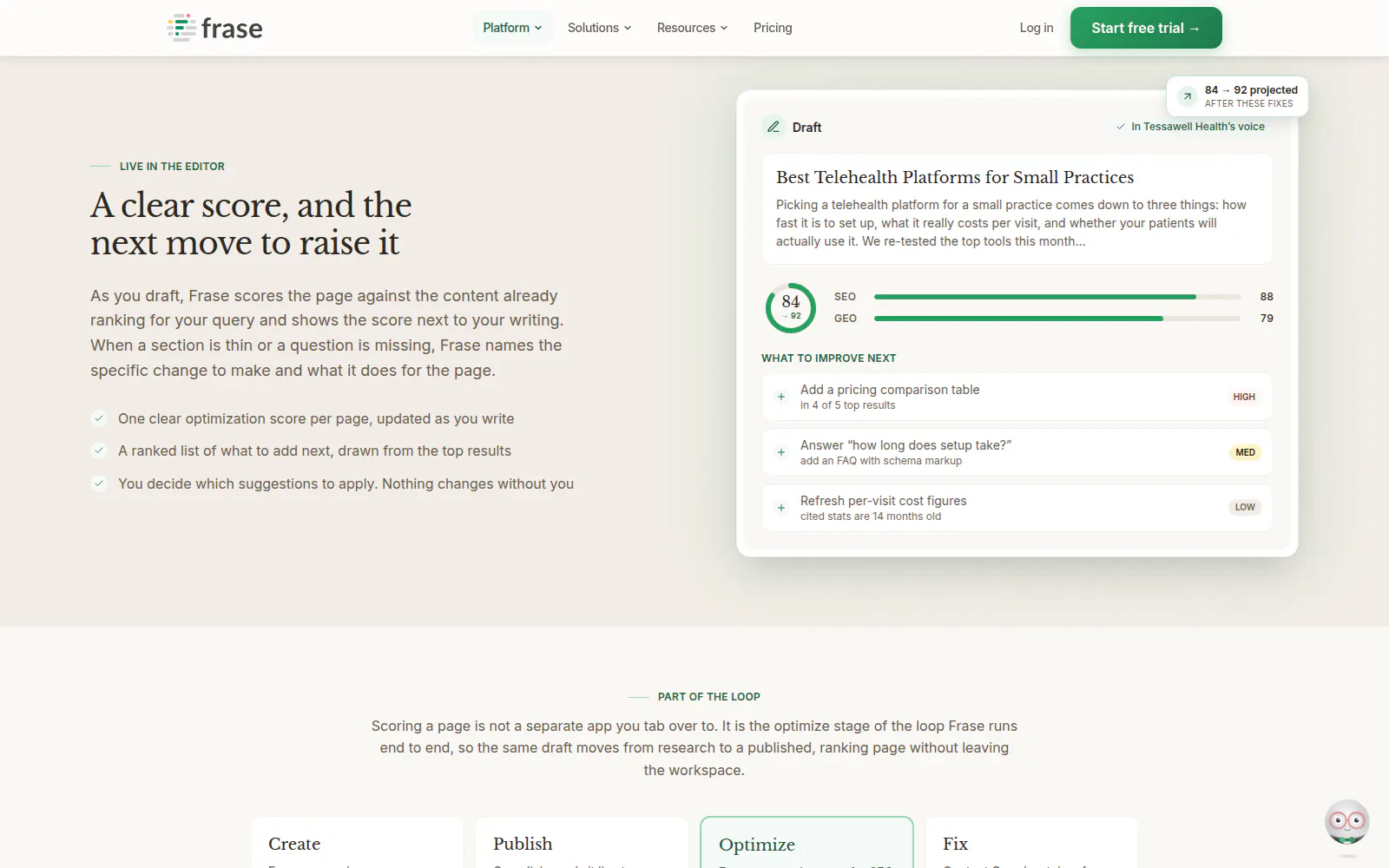The height and width of the screenshot is (868, 1389).
Task: Expand the Platform dropdown menu
Action: (x=512, y=28)
